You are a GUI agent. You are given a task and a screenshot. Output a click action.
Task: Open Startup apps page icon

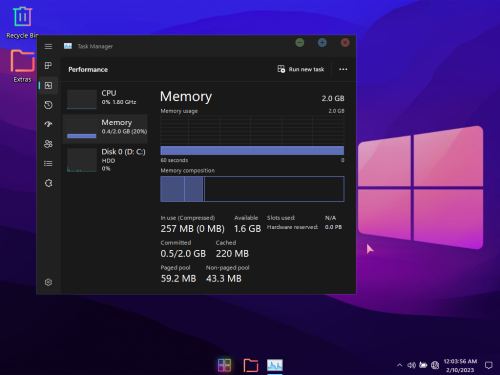tap(48, 124)
